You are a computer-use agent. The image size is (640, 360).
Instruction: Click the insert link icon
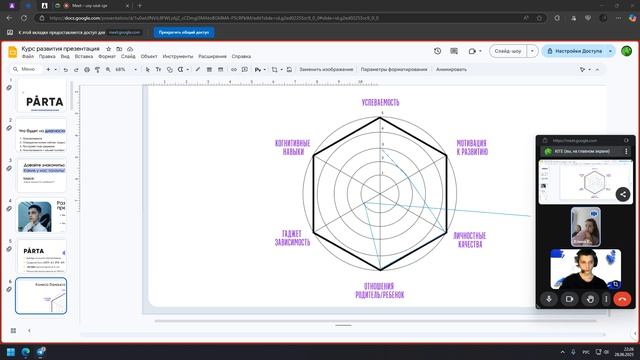pyautogui.click(x=234, y=70)
